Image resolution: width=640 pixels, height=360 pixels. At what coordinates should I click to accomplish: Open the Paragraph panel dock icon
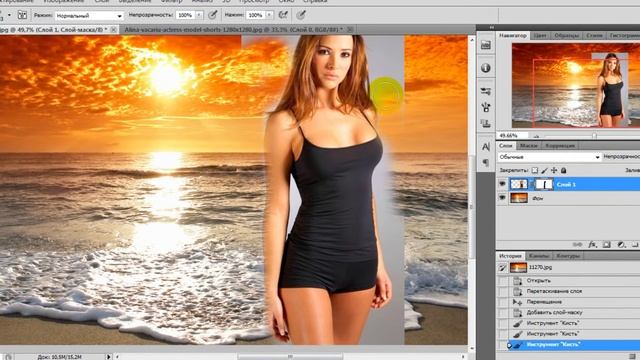pyautogui.click(x=486, y=162)
